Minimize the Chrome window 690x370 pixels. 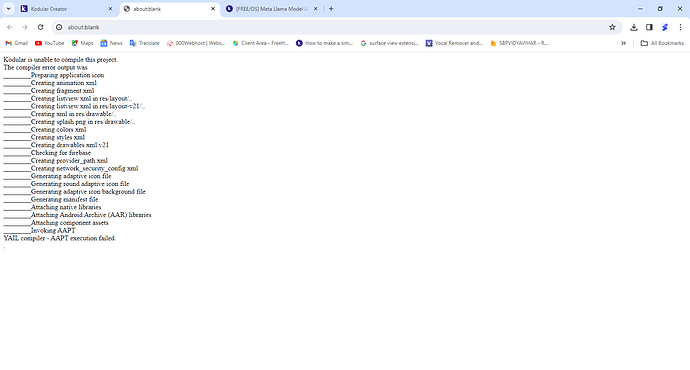pos(640,9)
